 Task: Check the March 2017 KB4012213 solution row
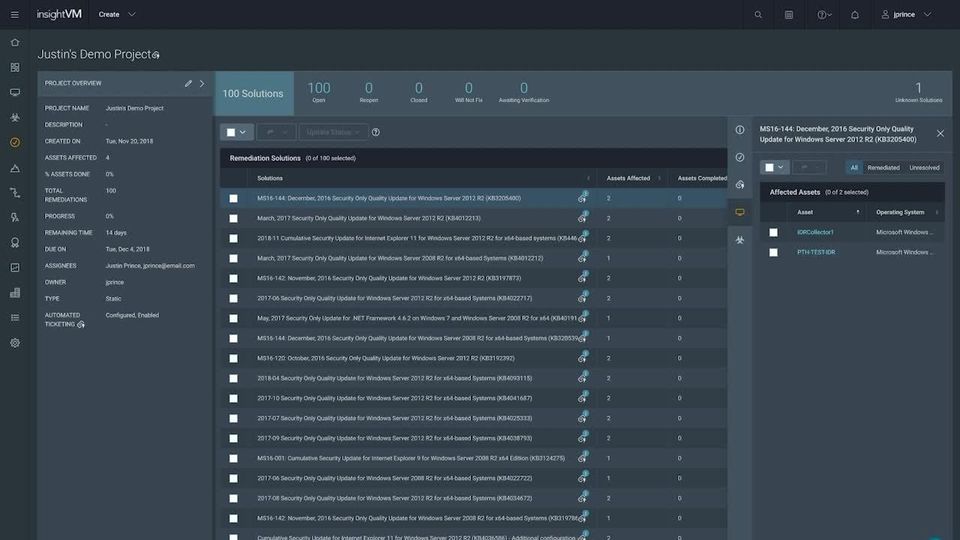(233, 219)
